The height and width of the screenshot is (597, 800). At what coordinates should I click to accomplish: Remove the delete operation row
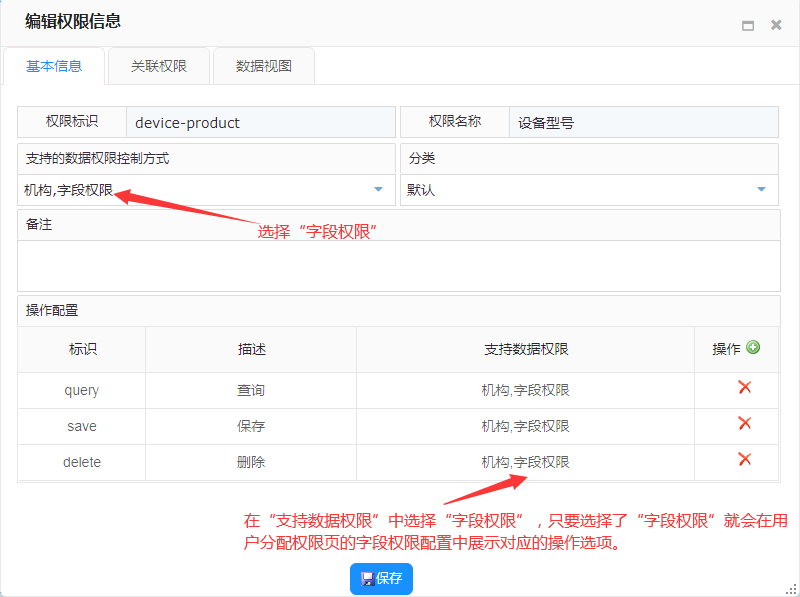coord(744,460)
